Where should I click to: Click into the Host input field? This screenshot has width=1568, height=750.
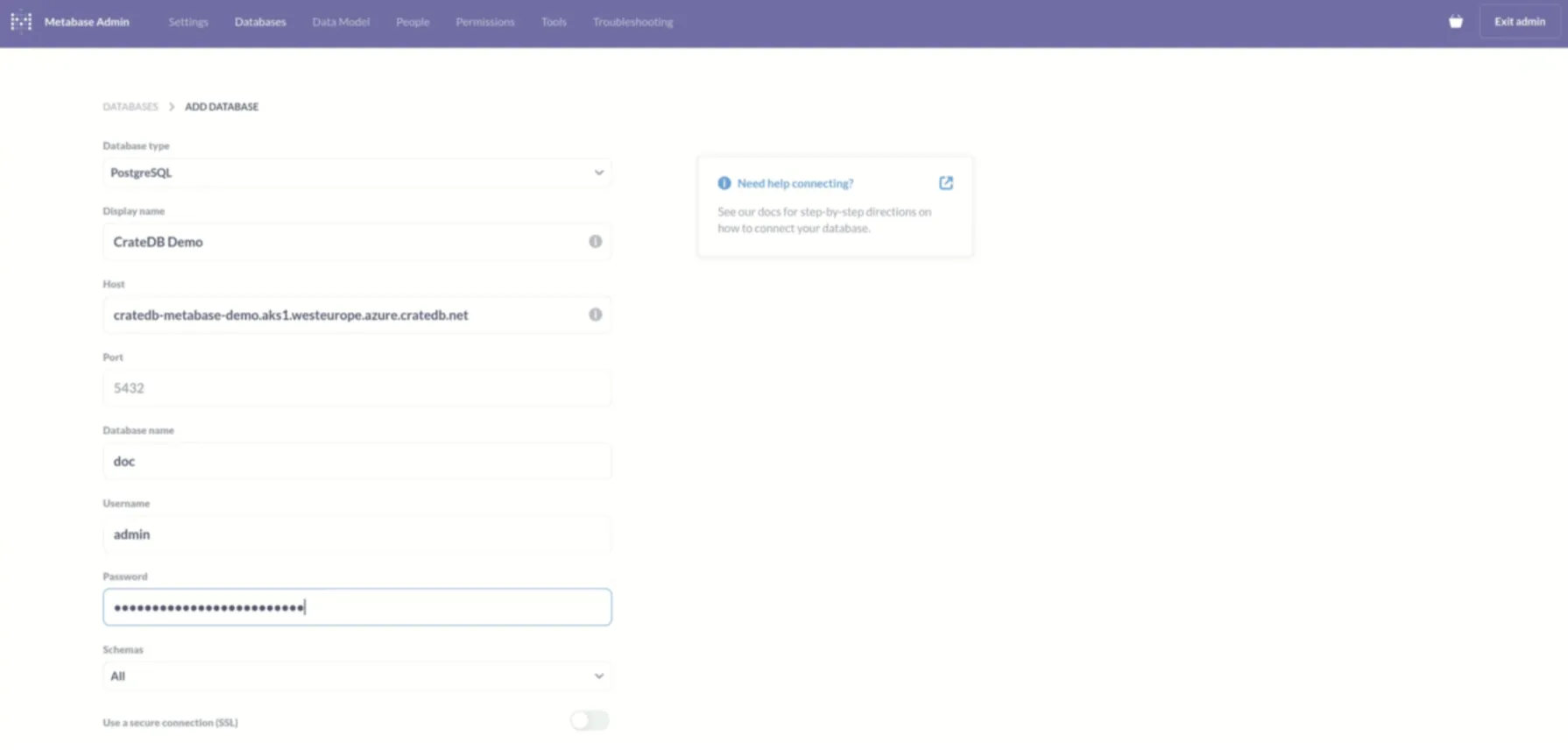click(x=357, y=315)
